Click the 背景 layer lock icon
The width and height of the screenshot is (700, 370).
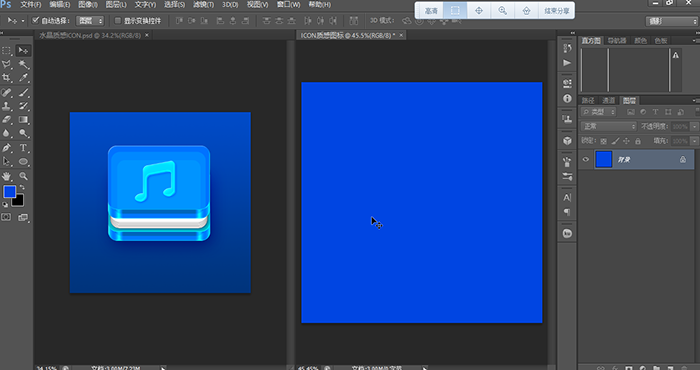683,159
